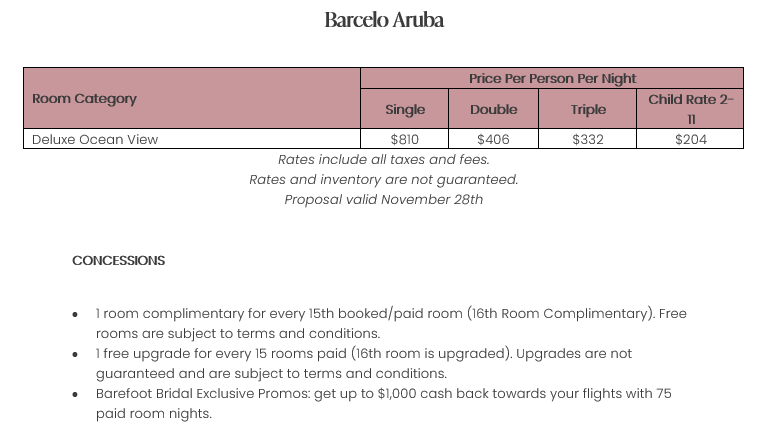The height and width of the screenshot is (436, 759).
Task: Click the 'Proposal valid November 28th' line
Action: click(384, 199)
